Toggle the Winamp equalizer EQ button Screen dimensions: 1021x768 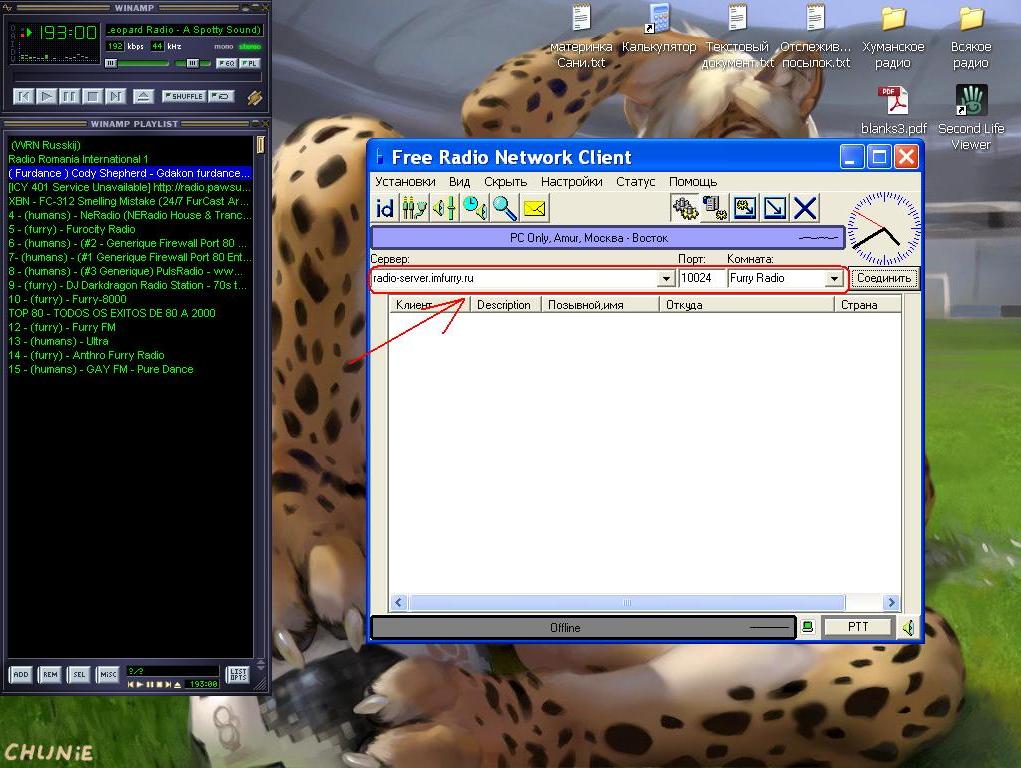point(225,63)
